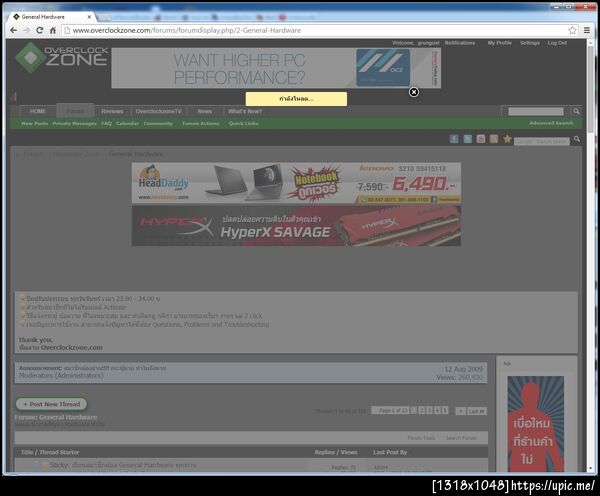600x496 pixels.
Task: Click the forum search input field
Action: point(536,111)
